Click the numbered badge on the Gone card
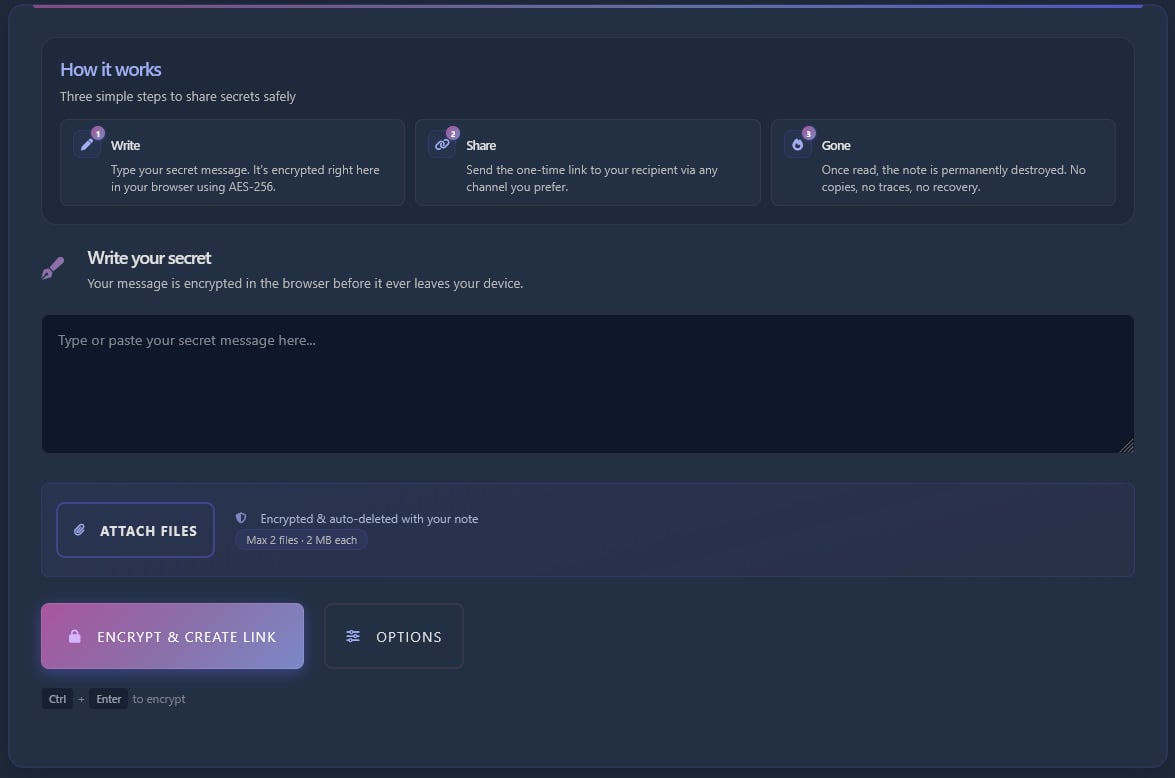The width and height of the screenshot is (1175, 778). coord(807,131)
